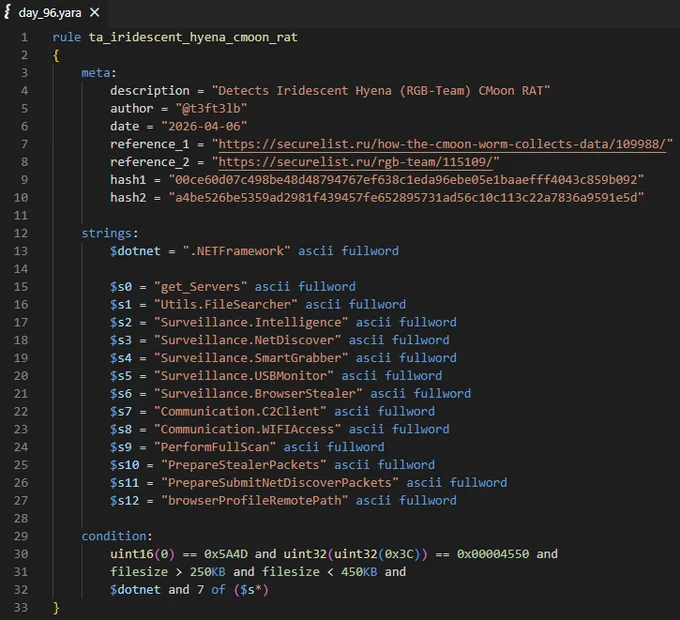Click the "PrepareSubmitNetDiscoverPackets" string
The width and height of the screenshot is (680, 620).
(x=280, y=483)
